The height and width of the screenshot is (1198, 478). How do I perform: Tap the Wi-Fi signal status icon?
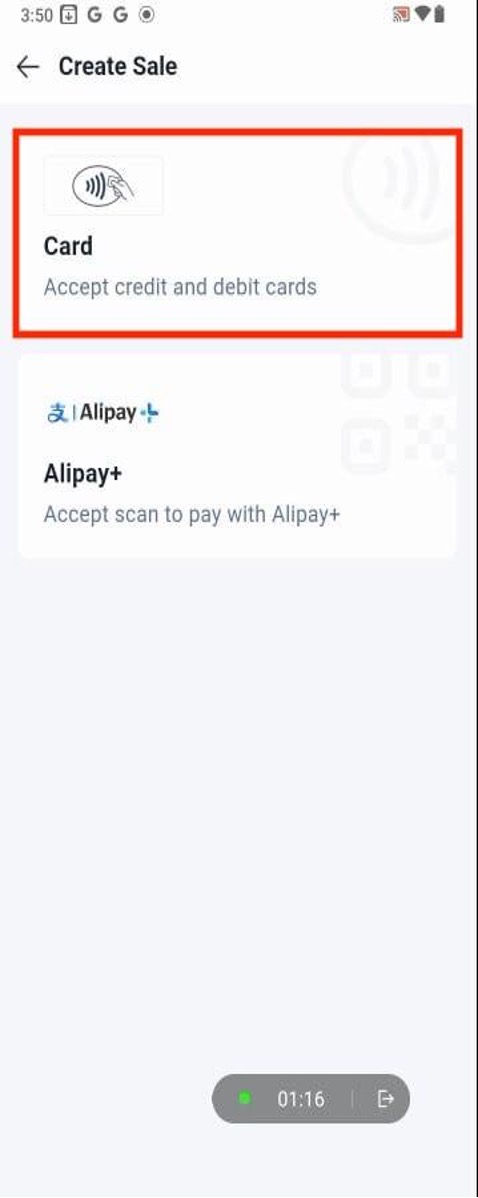click(421, 15)
